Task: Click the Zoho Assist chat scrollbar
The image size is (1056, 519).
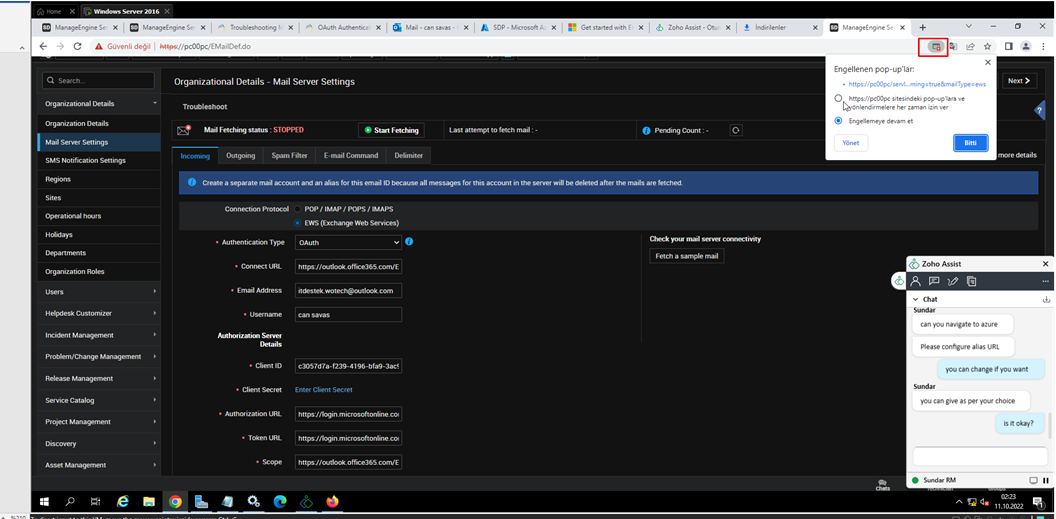Action: click(x=1049, y=425)
